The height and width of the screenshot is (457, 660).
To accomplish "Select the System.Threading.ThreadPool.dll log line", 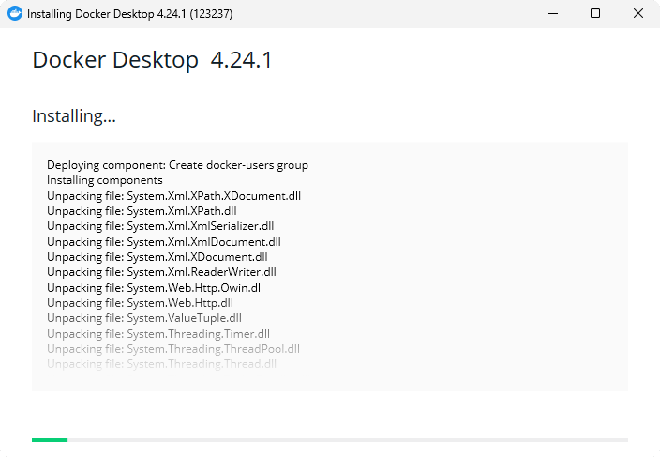I will 173,349.
